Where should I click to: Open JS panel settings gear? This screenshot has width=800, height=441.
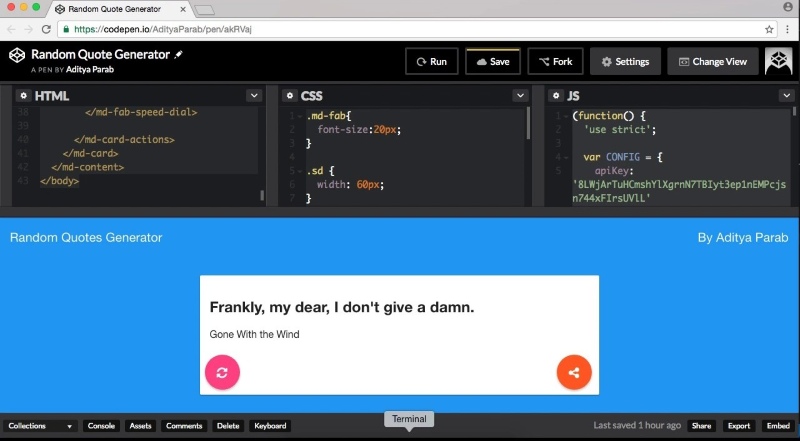point(556,95)
